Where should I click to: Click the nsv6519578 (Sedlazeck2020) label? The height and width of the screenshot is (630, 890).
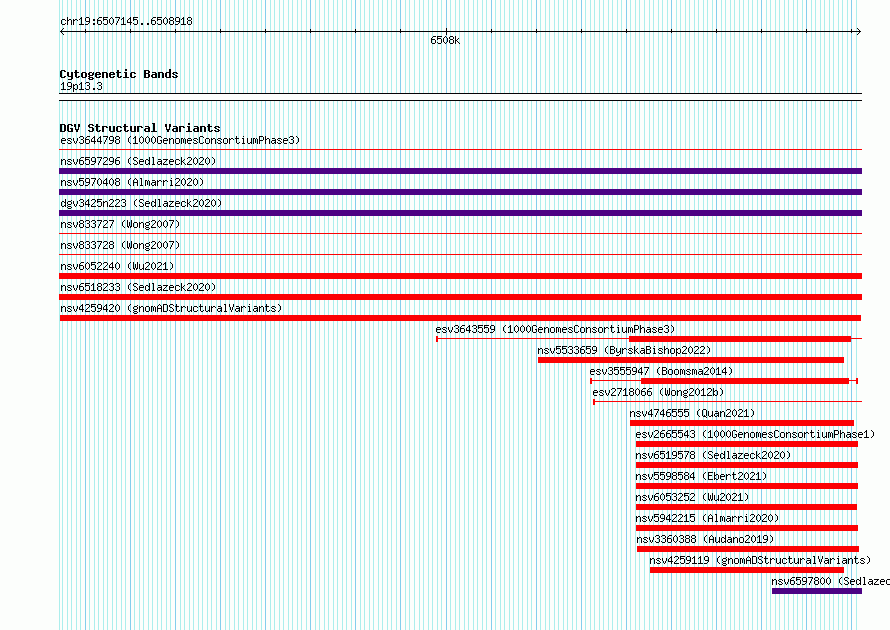(x=713, y=455)
